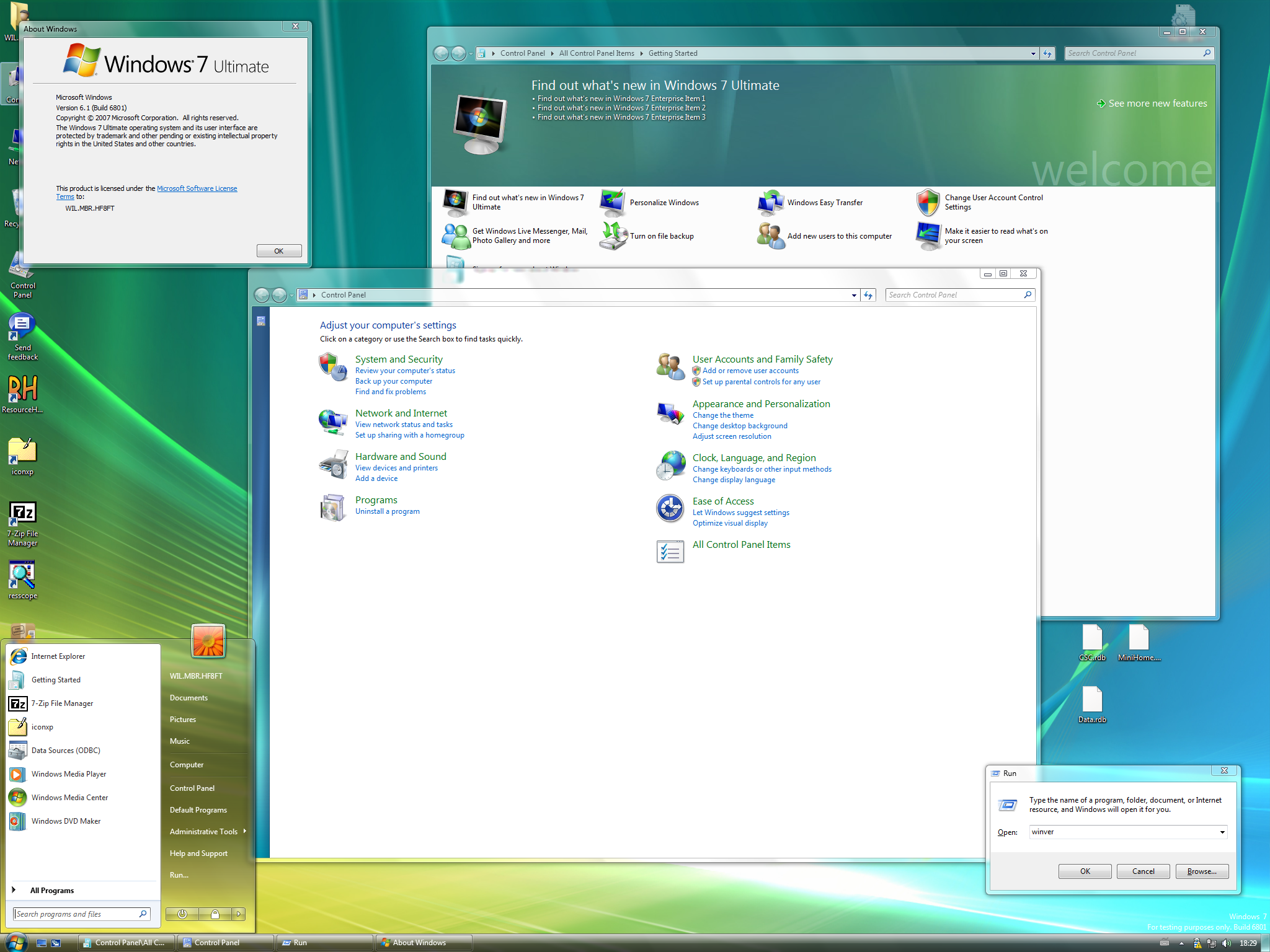Screen dimensions: 1270x952
Task: Open the System and Security shield icon
Action: click(x=332, y=366)
